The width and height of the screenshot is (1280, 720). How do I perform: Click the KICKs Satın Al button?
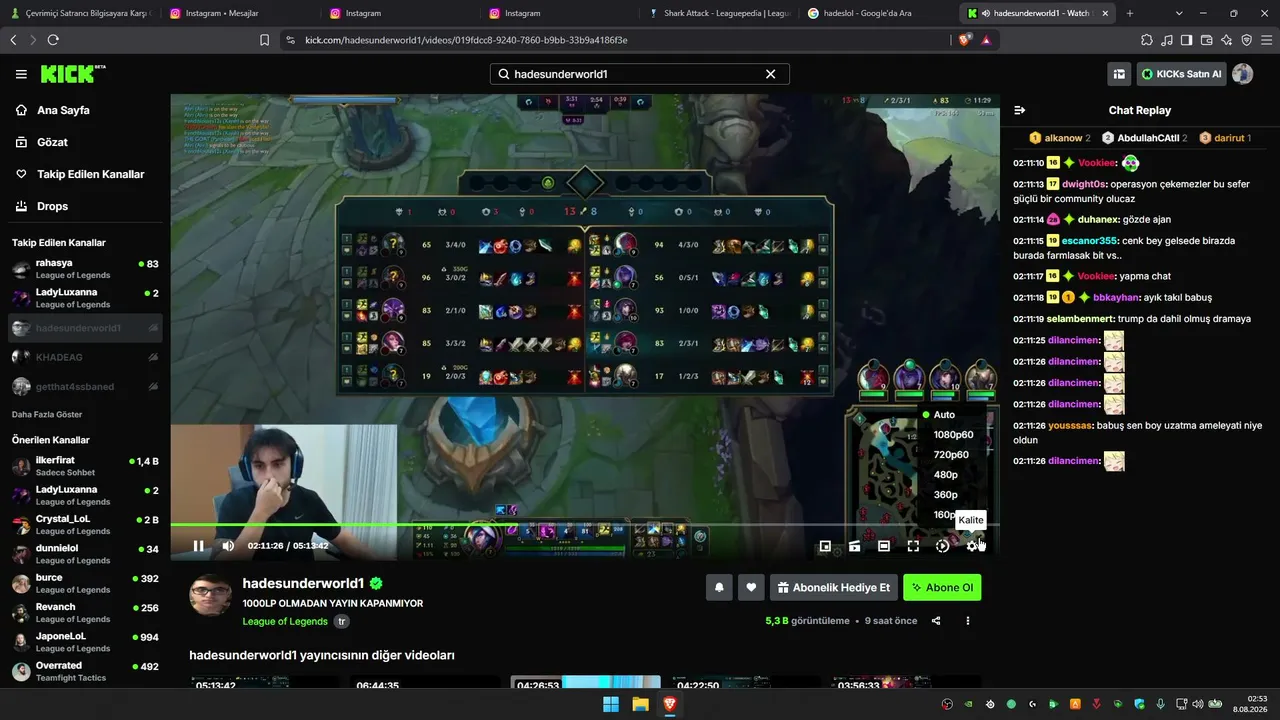coord(1181,74)
